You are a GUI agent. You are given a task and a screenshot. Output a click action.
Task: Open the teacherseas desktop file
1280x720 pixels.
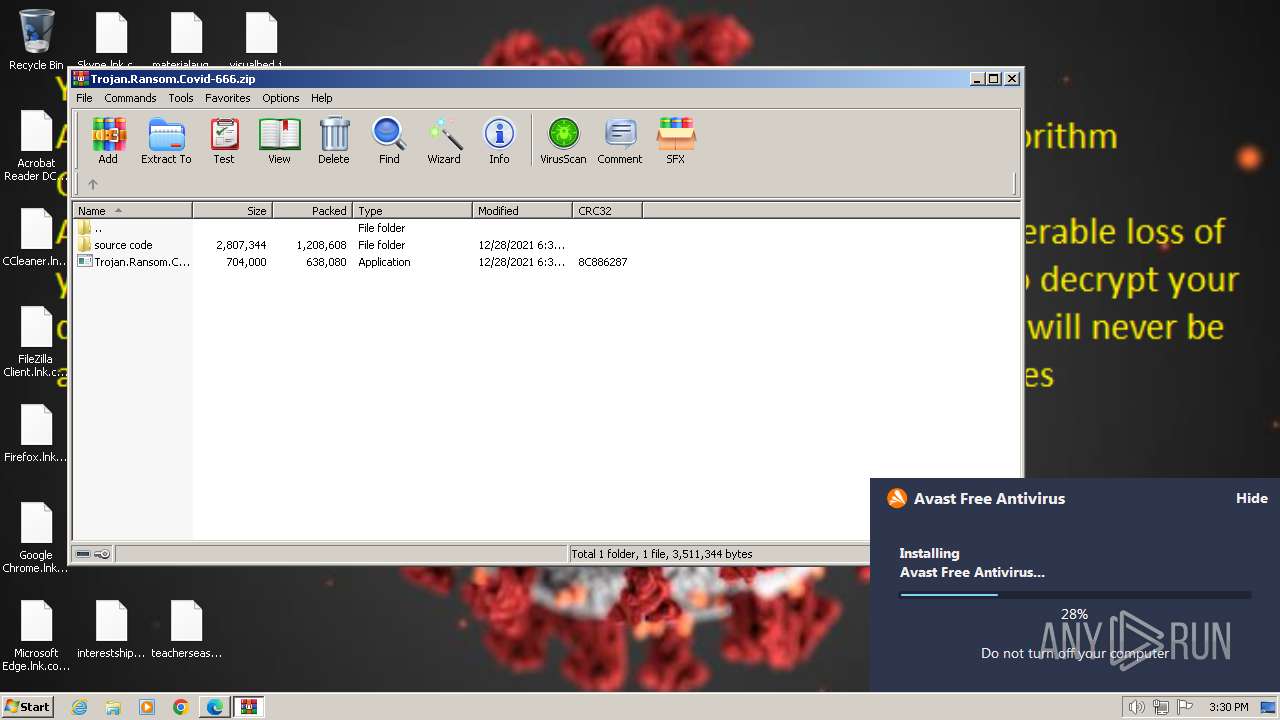186,629
